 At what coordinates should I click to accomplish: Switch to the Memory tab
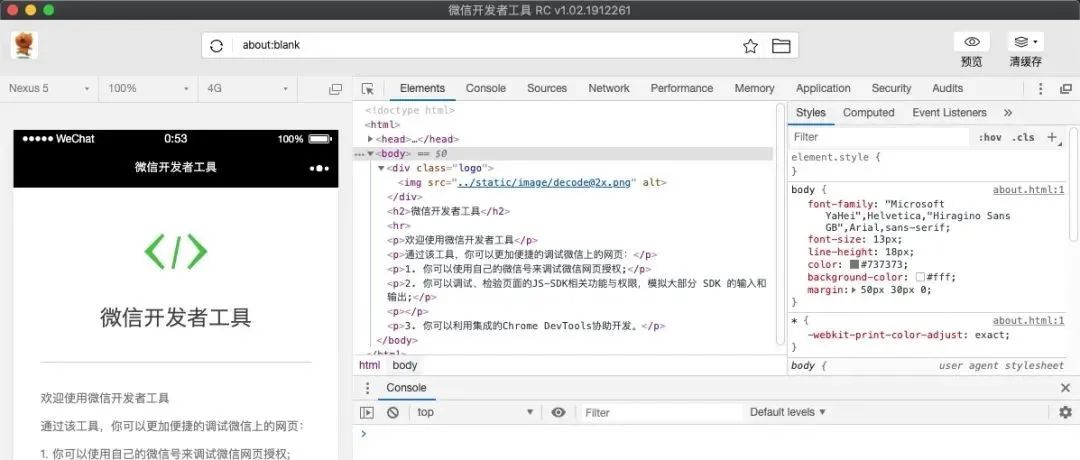[x=754, y=88]
